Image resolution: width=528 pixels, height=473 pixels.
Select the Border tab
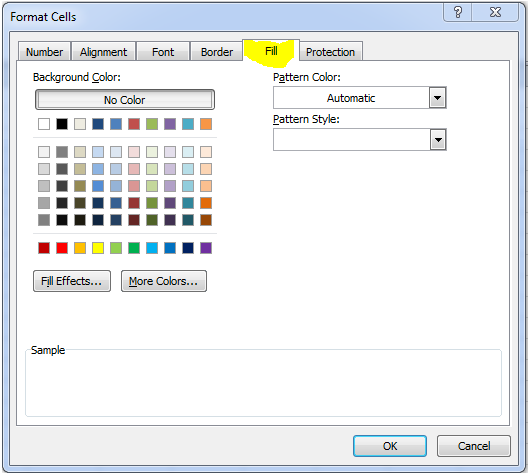click(217, 52)
